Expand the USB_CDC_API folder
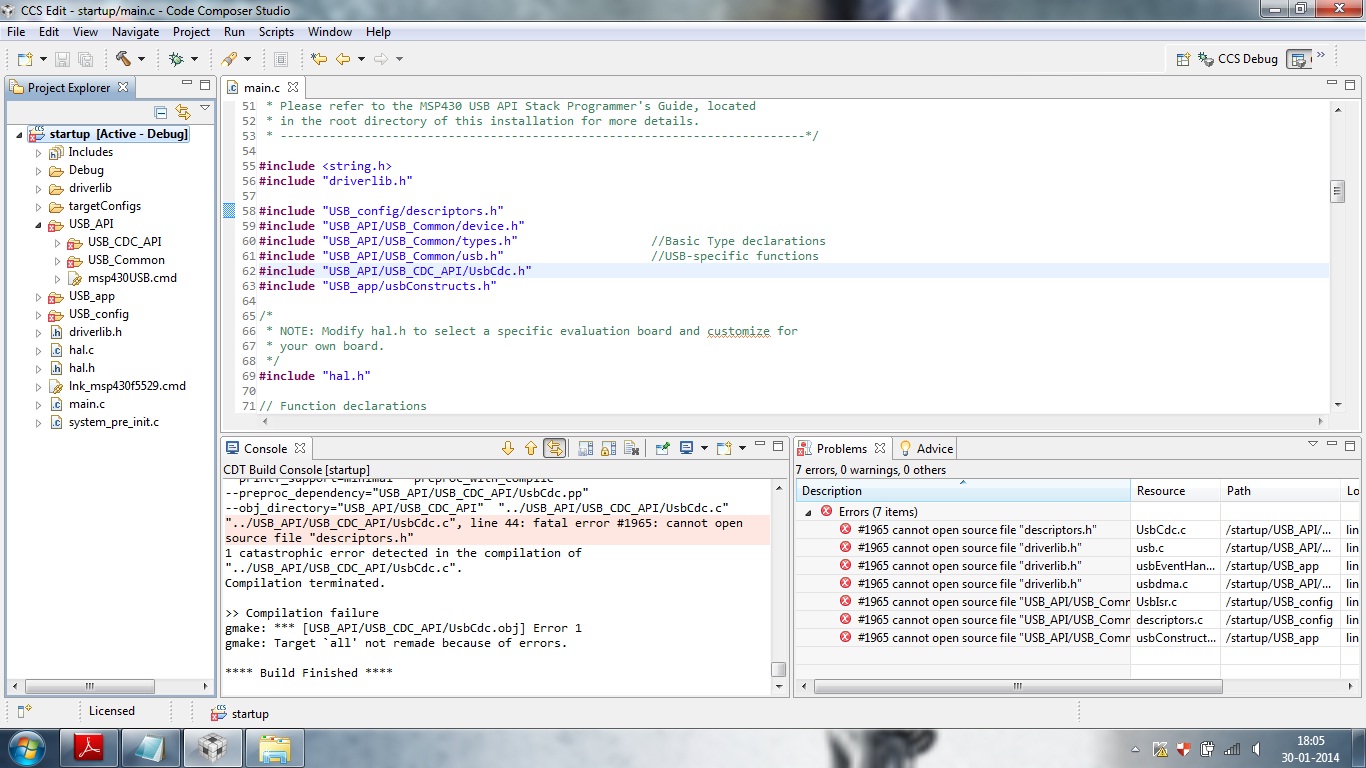This screenshot has height=768, width=1366. pyautogui.click(x=57, y=242)
